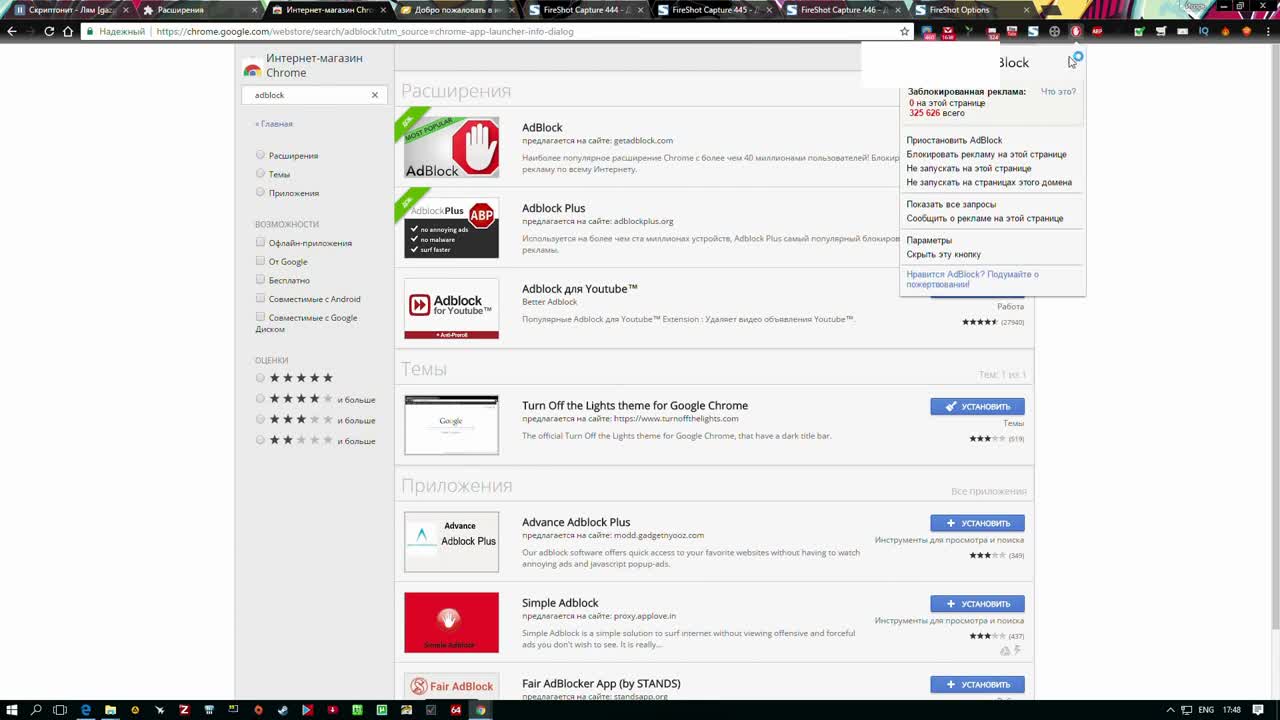Bookmark this page with the star icon
This screenshot has width=1280, height=720.
905,32
